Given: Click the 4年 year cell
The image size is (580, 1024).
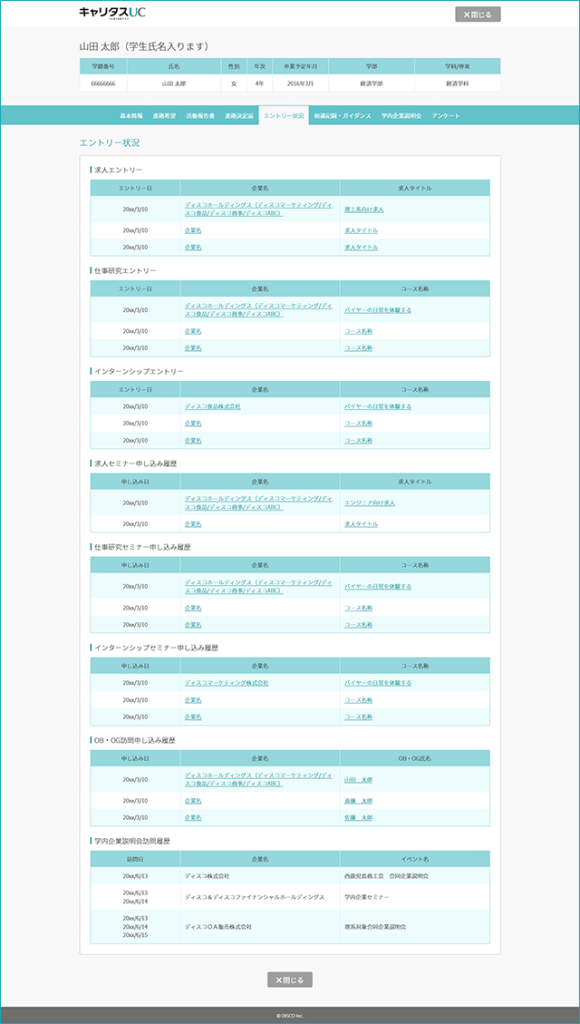Looking at the screenshot, I should coord(259,84).
